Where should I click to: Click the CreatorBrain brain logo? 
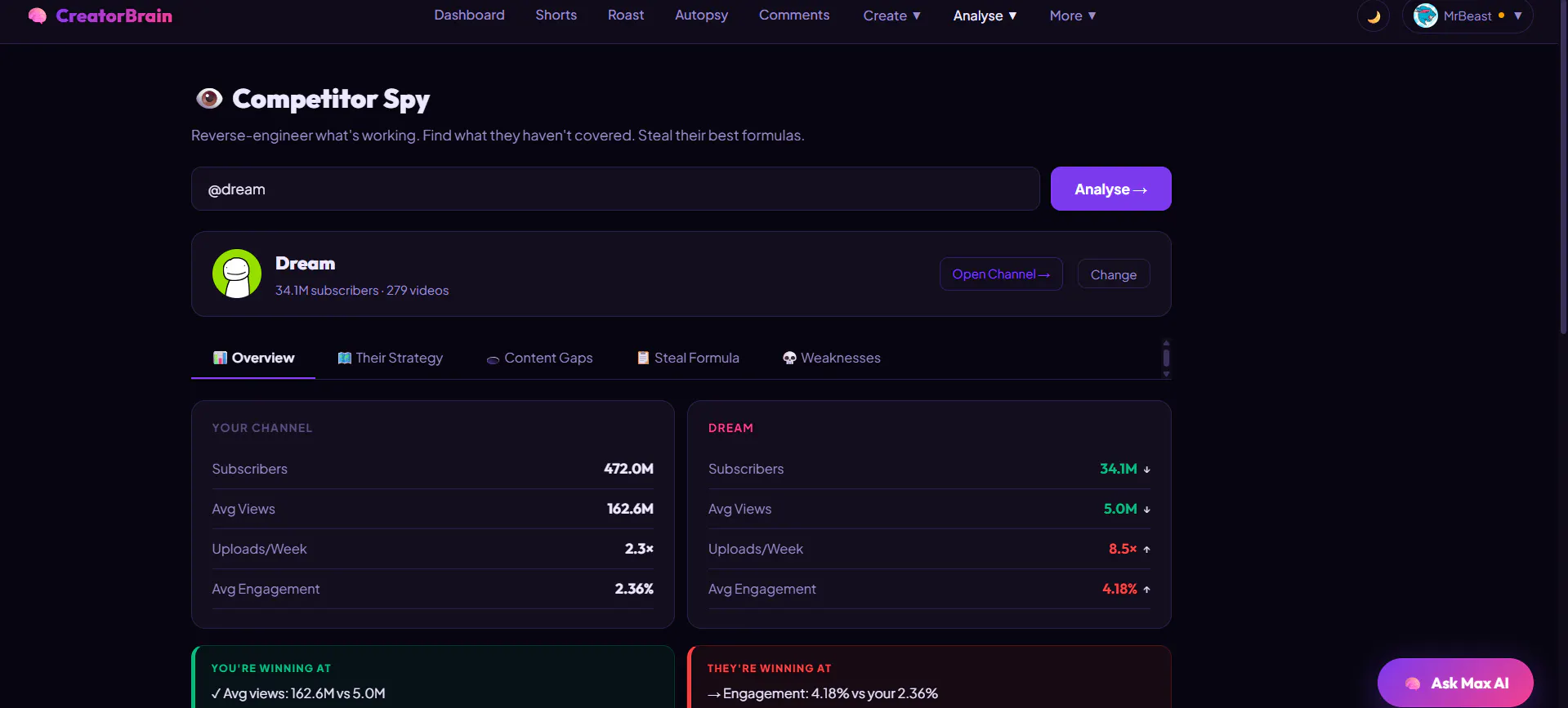coord(38,16)
